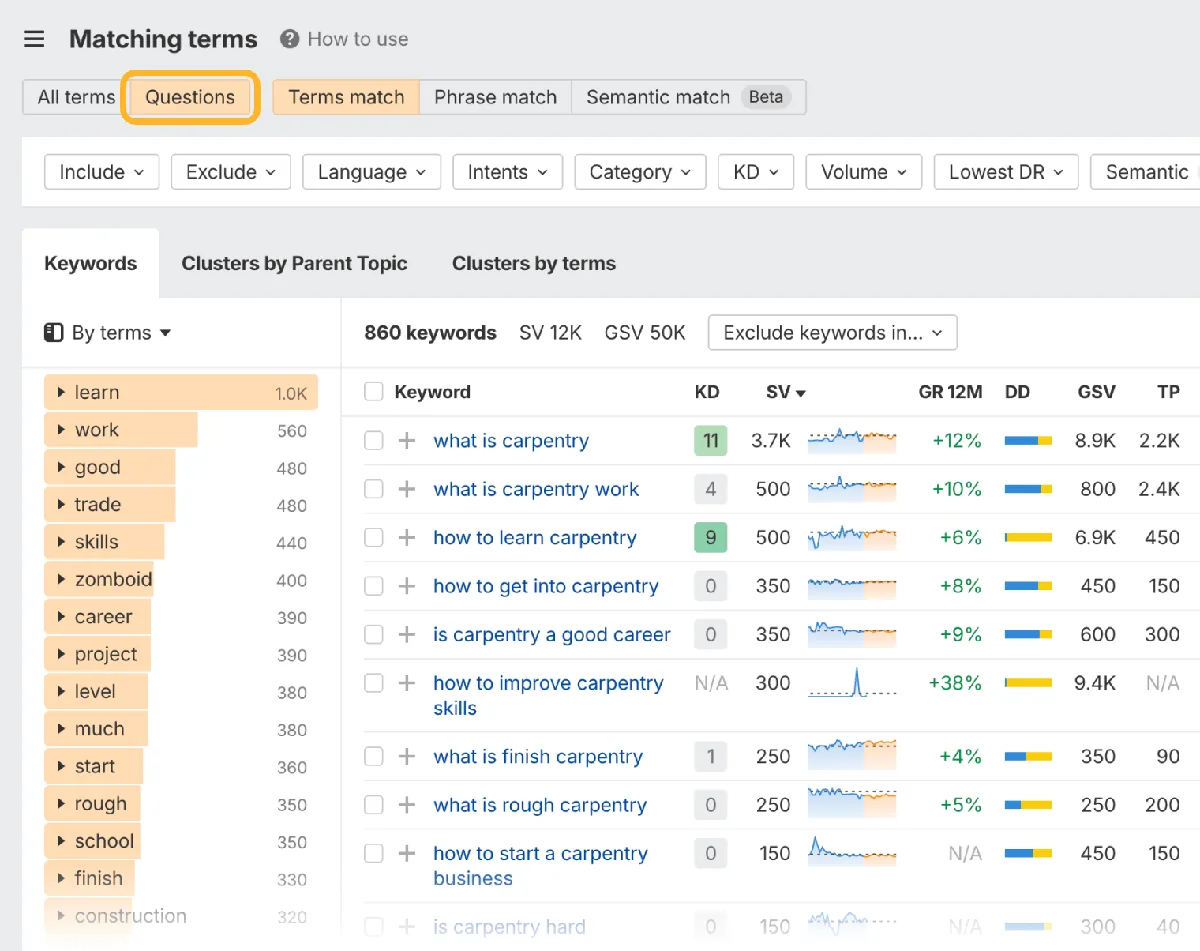The height and width of the screenshot is (951, 1200).
Task: Open the 'how to start a carpentry business' link
Action: click(540, 866)
